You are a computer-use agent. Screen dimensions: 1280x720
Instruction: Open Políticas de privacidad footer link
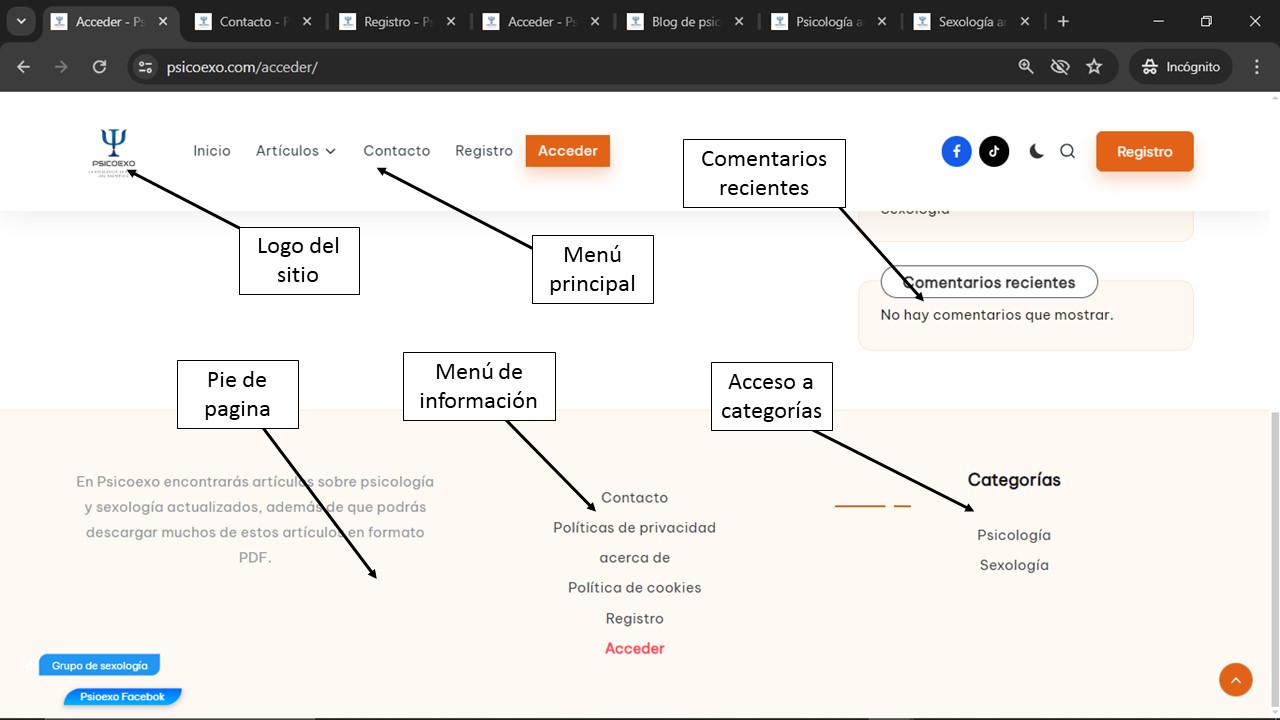(x=634, y=528)
